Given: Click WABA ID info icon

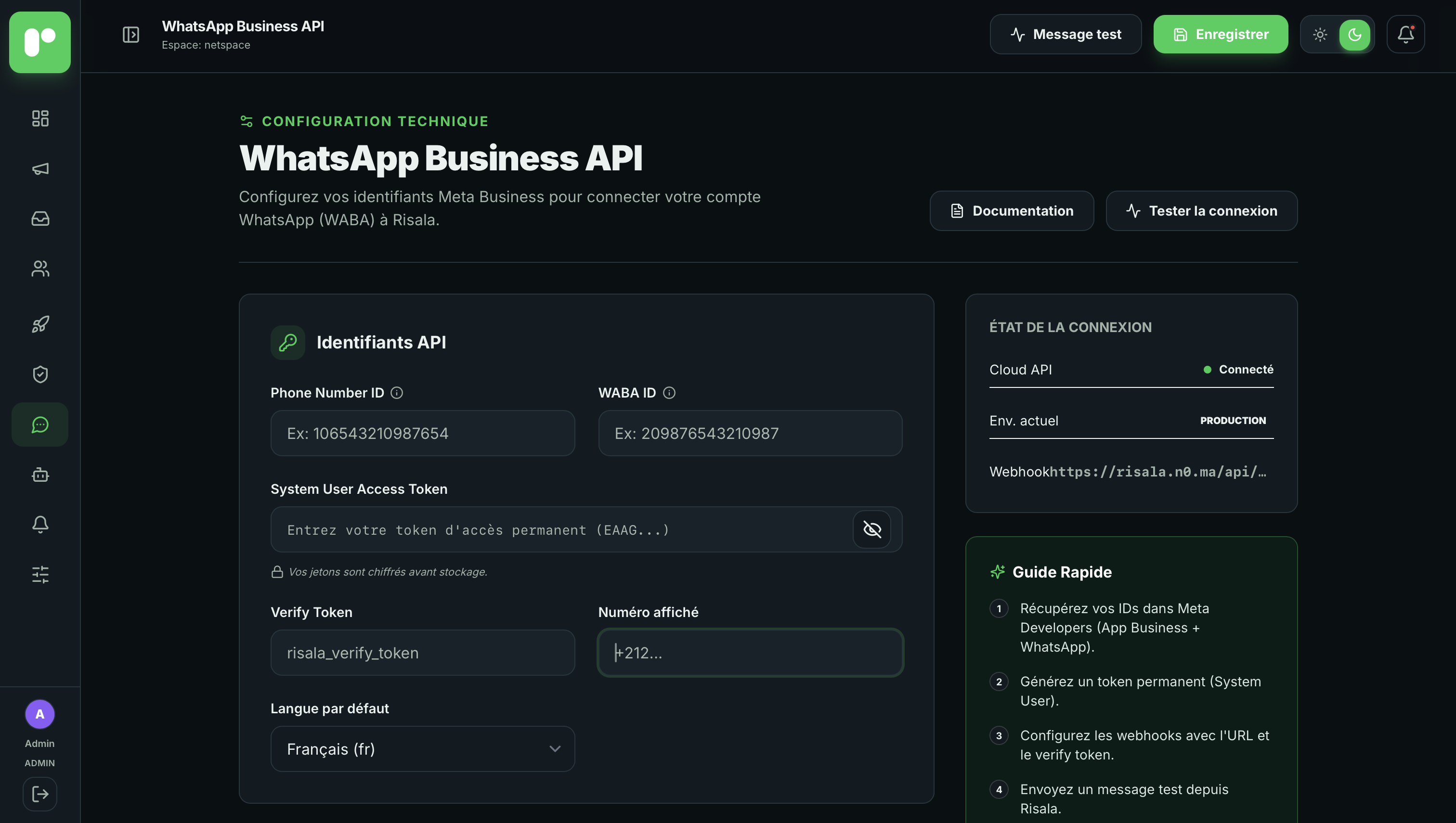Looking at the screenshot, I should 669,393.
